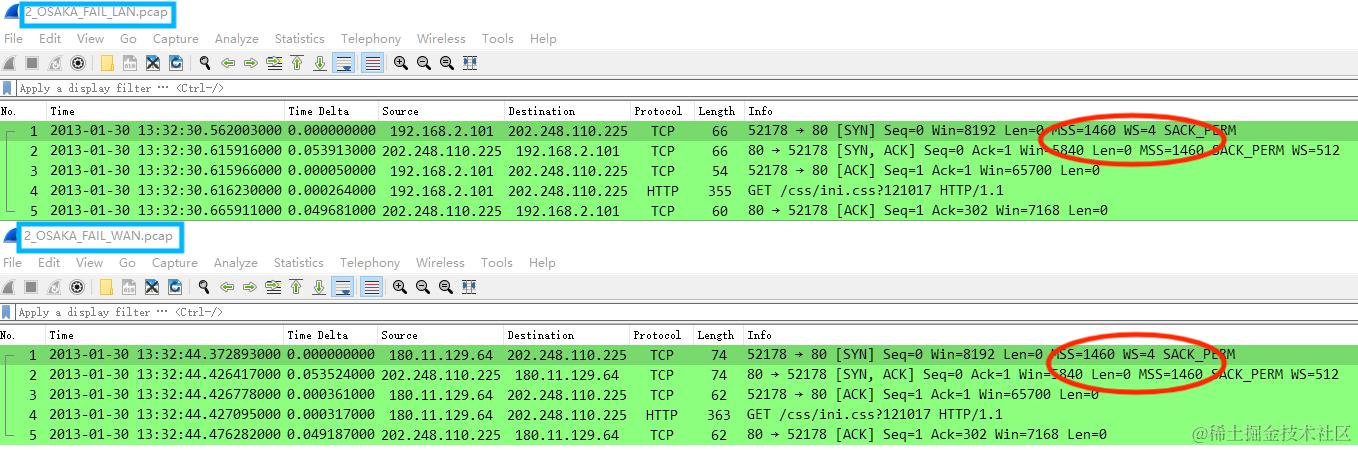Screen dimensions: 1358x450
Task: Toggle auto-scroll during live capture, LAN window
Action: pos(344,63)
